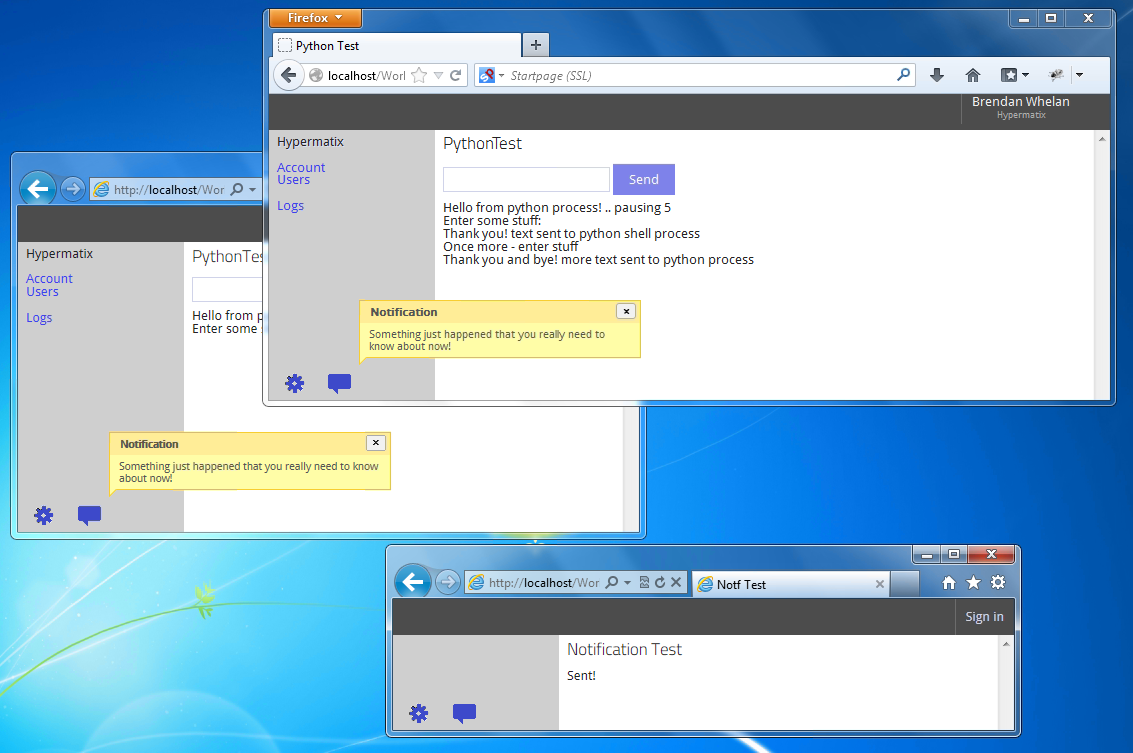This screenshot has width=1133, height=753.
Task: Go back in the bottom IE window
Action: 413,582
